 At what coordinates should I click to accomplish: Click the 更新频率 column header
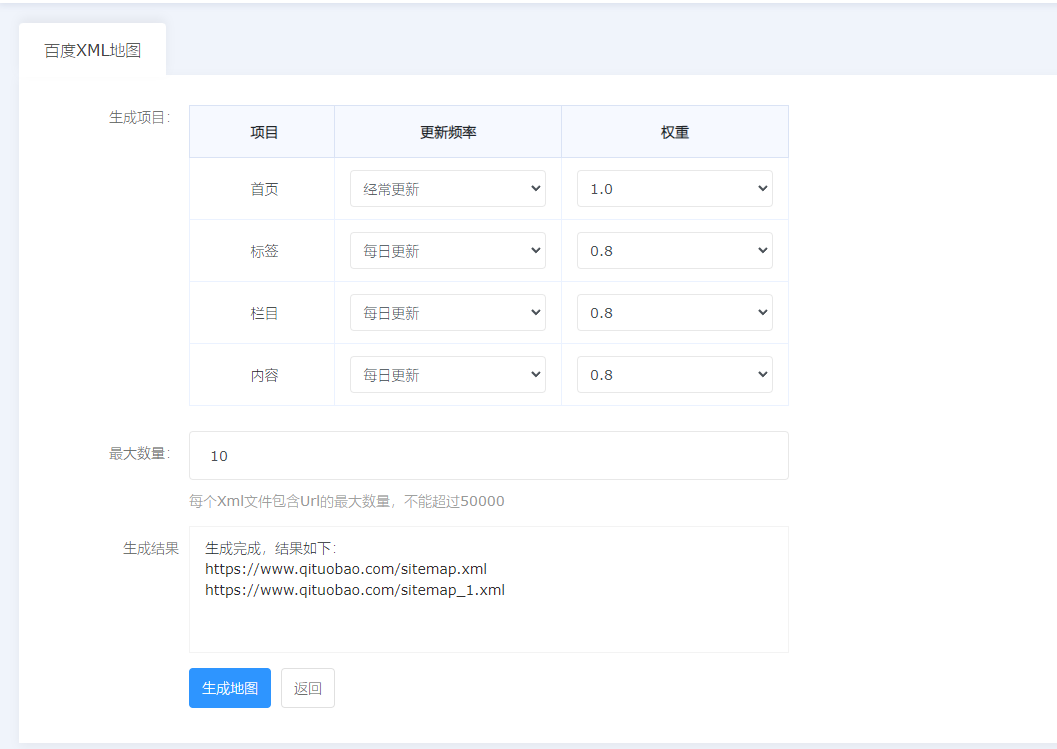pyautogui.click(x=448, y=132)
